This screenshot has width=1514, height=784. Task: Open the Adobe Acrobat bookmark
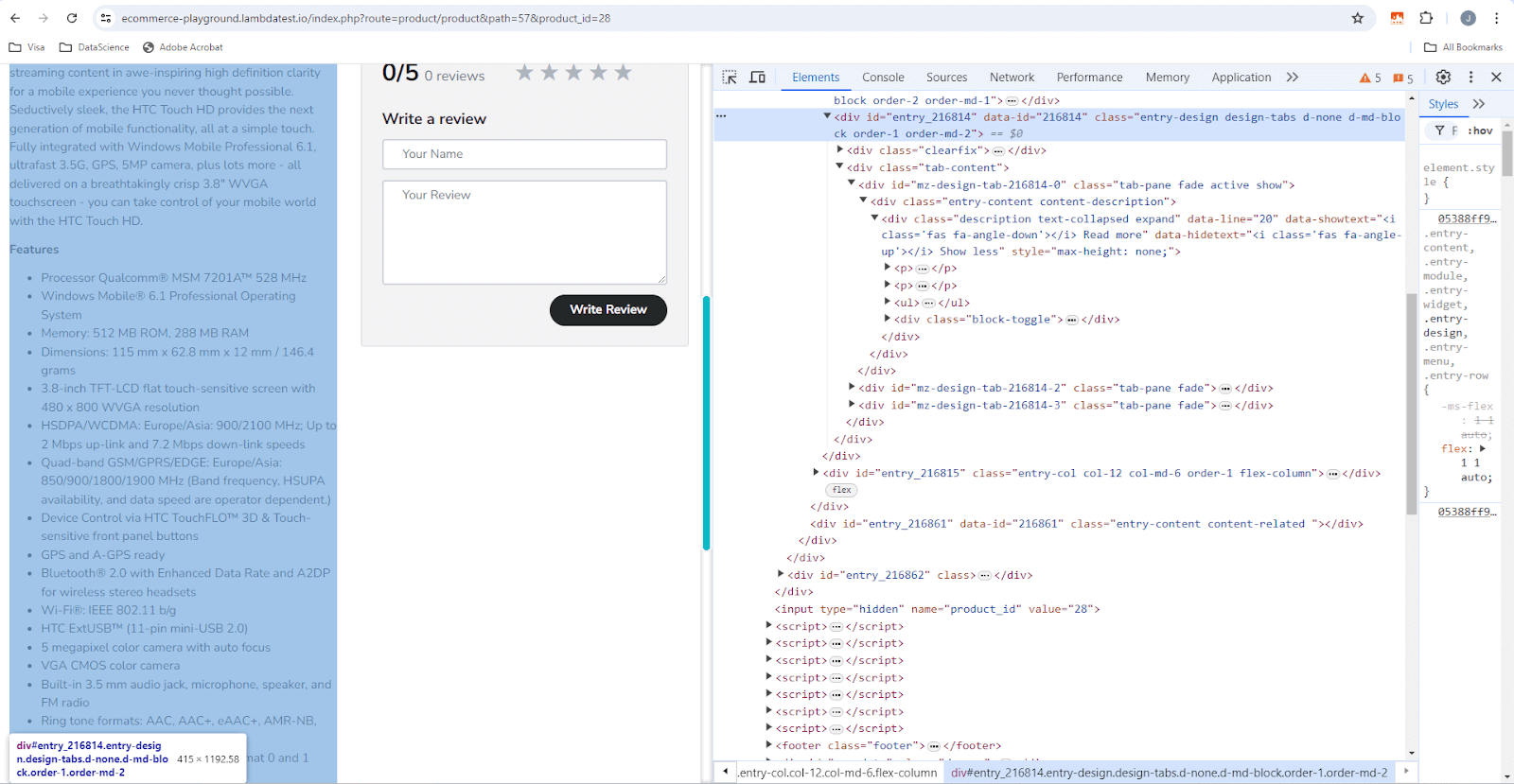(x=183, y=47)
